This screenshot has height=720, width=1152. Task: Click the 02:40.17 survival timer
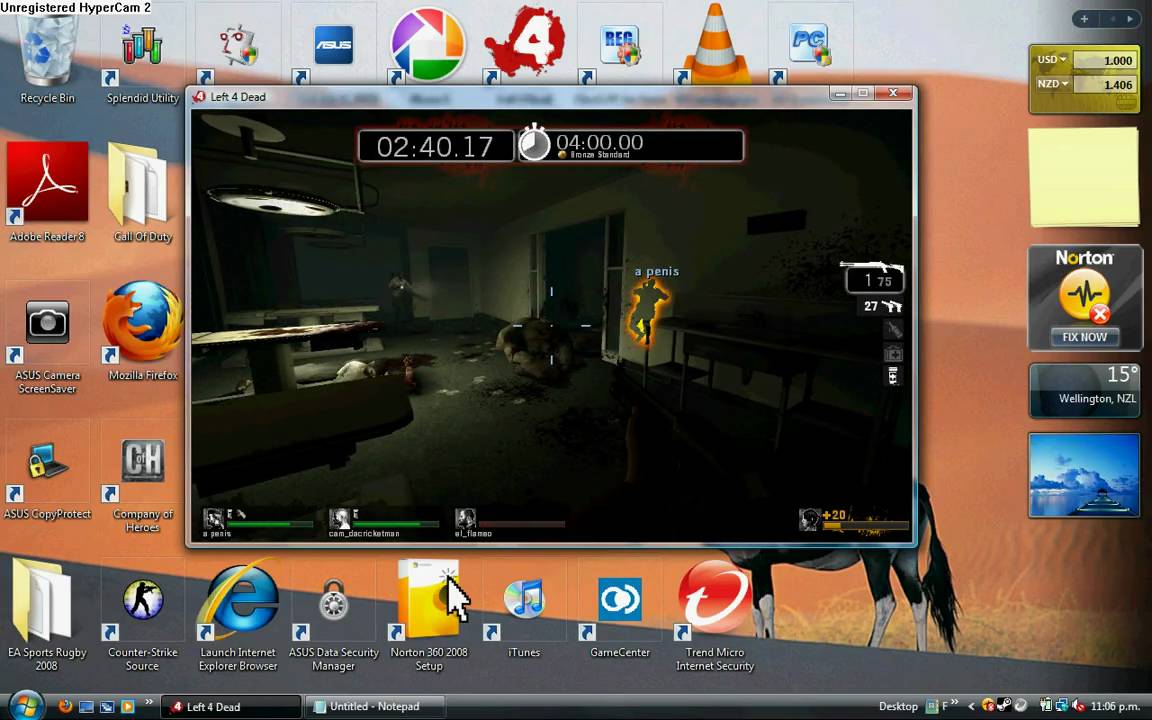[435, 146]
